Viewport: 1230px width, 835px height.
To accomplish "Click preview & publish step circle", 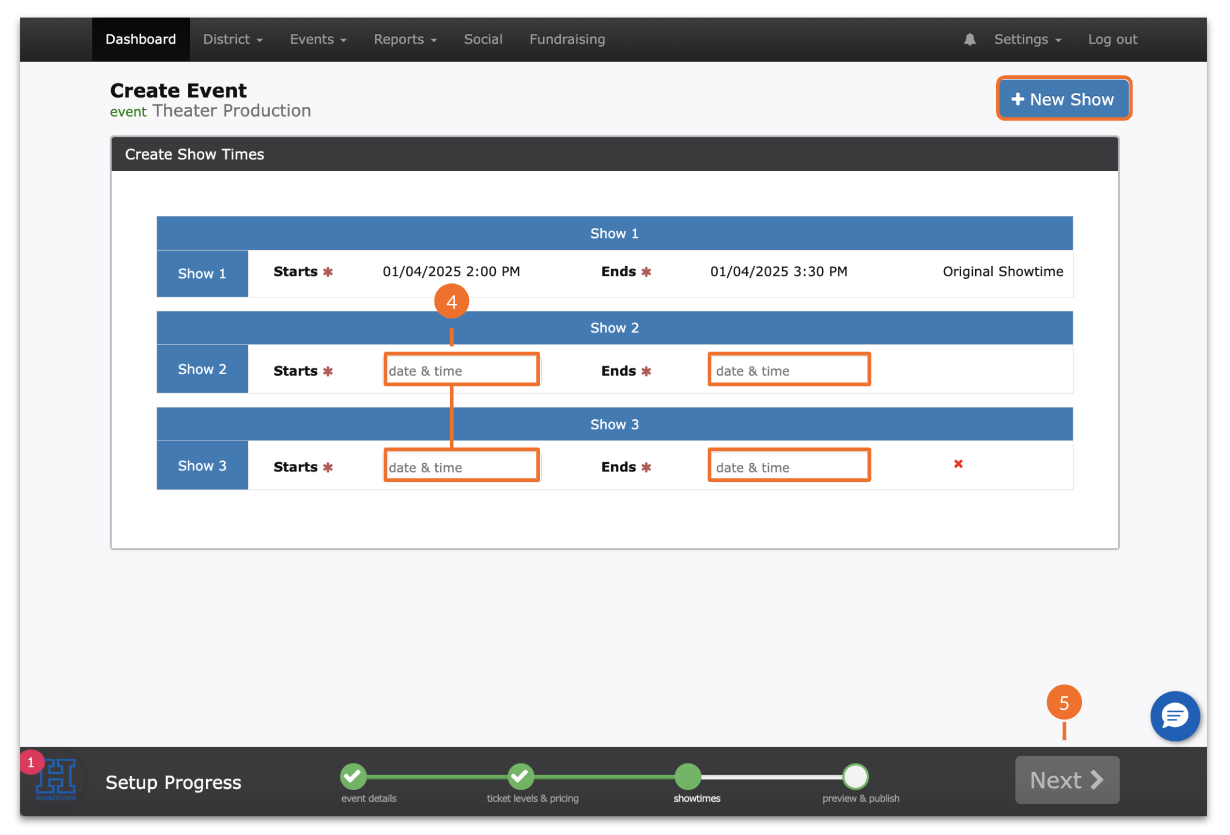I will (x=855, y=777).
